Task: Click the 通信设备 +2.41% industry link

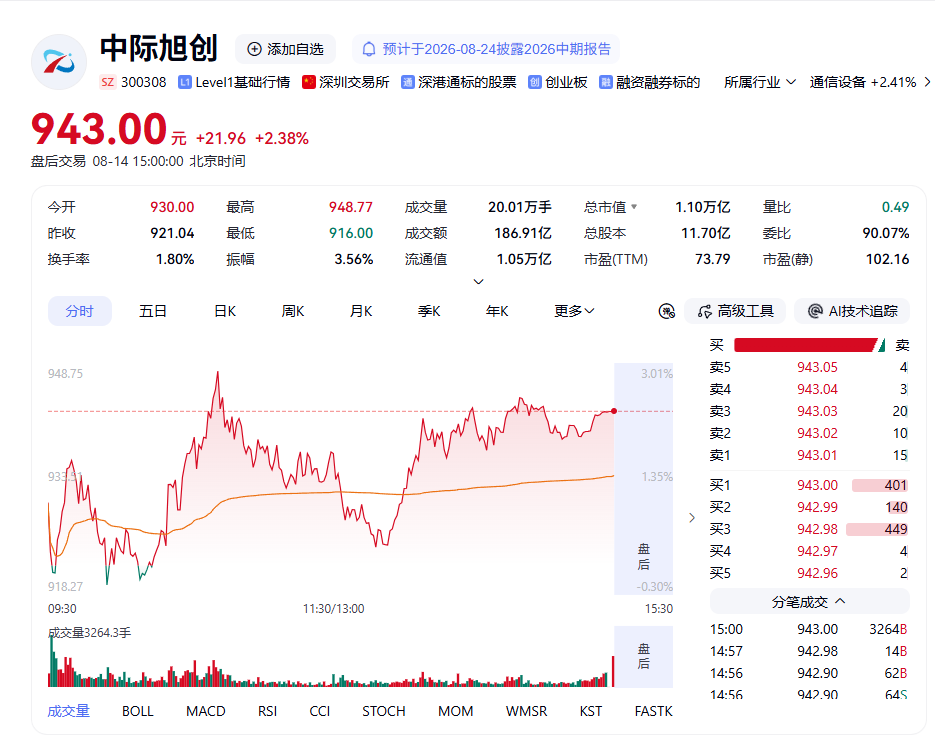Action: tap(863, 82)
